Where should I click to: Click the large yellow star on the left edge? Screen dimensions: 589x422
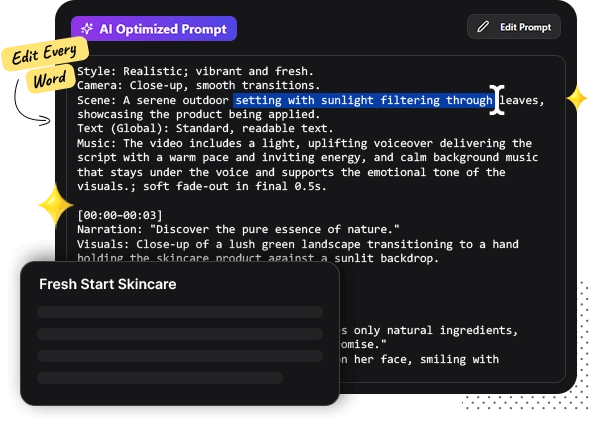56,205
